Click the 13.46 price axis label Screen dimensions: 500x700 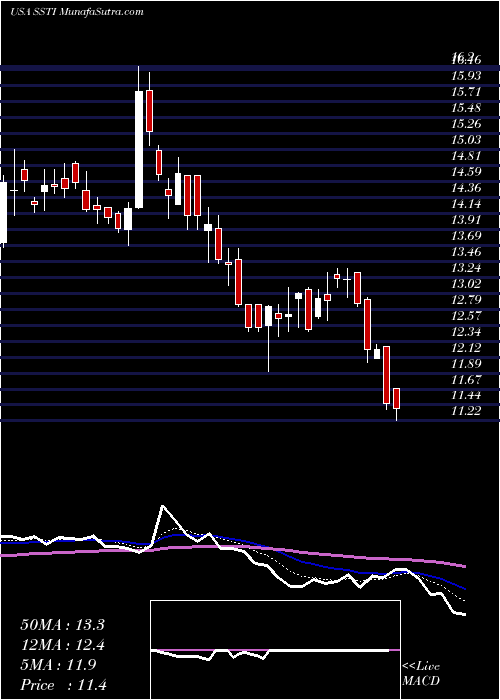[x=466, y=252]
